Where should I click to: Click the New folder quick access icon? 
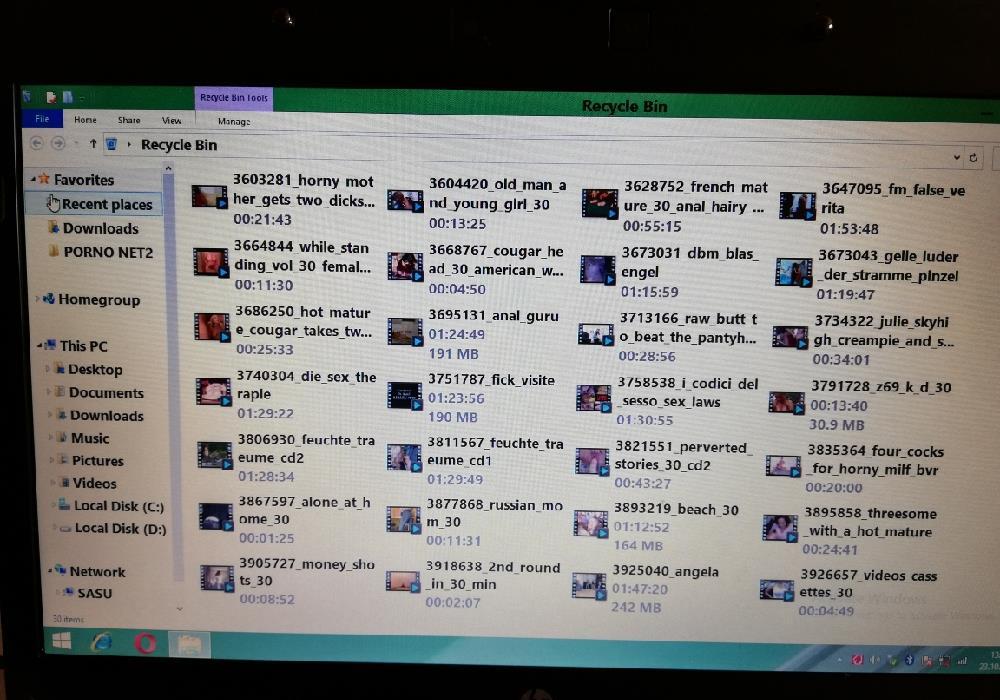[x=68, y=97]
